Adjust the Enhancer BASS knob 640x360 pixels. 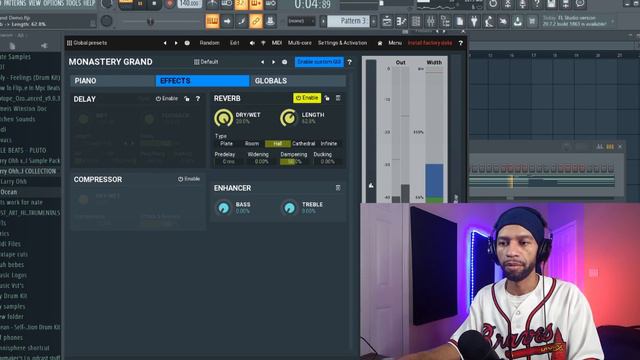[x=223, y=208]
